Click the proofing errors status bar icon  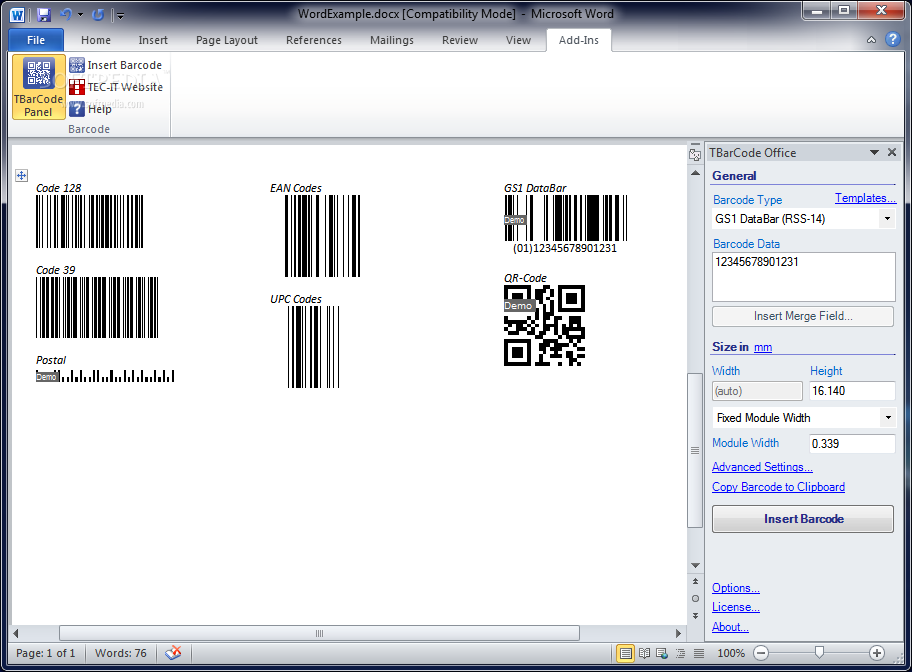coord(173,653)
